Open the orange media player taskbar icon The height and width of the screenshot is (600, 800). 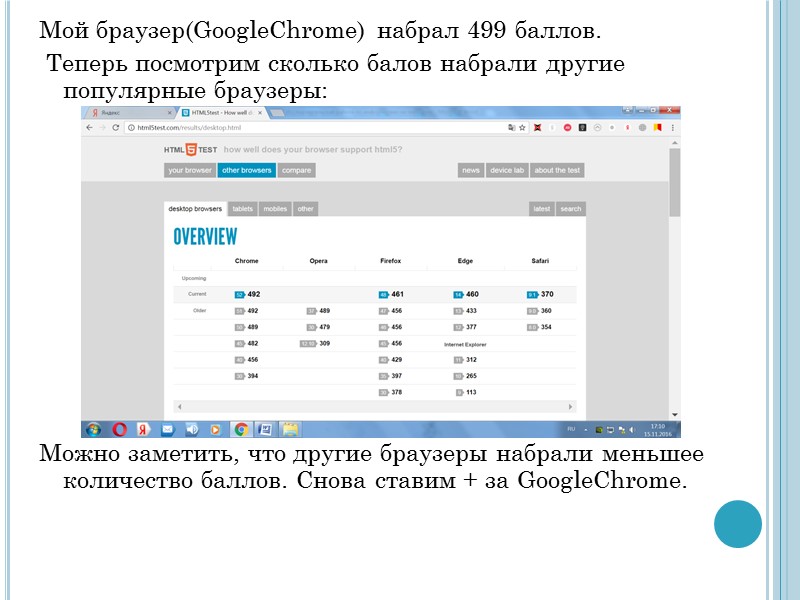[x=216, y=430]
